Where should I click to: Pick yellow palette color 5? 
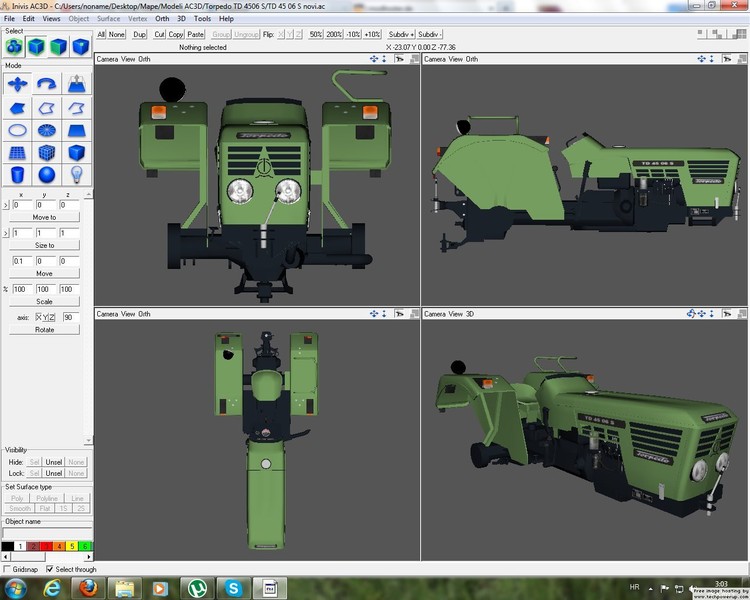click(72, 546)
